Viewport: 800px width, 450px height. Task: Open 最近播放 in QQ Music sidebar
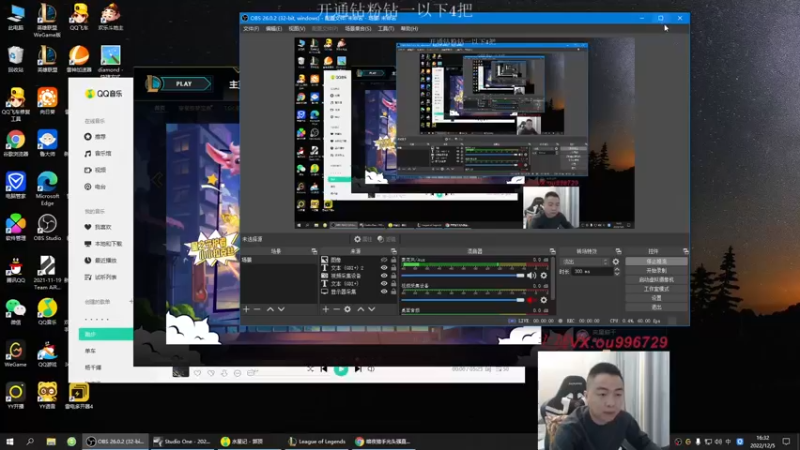[x=100, y=260]
